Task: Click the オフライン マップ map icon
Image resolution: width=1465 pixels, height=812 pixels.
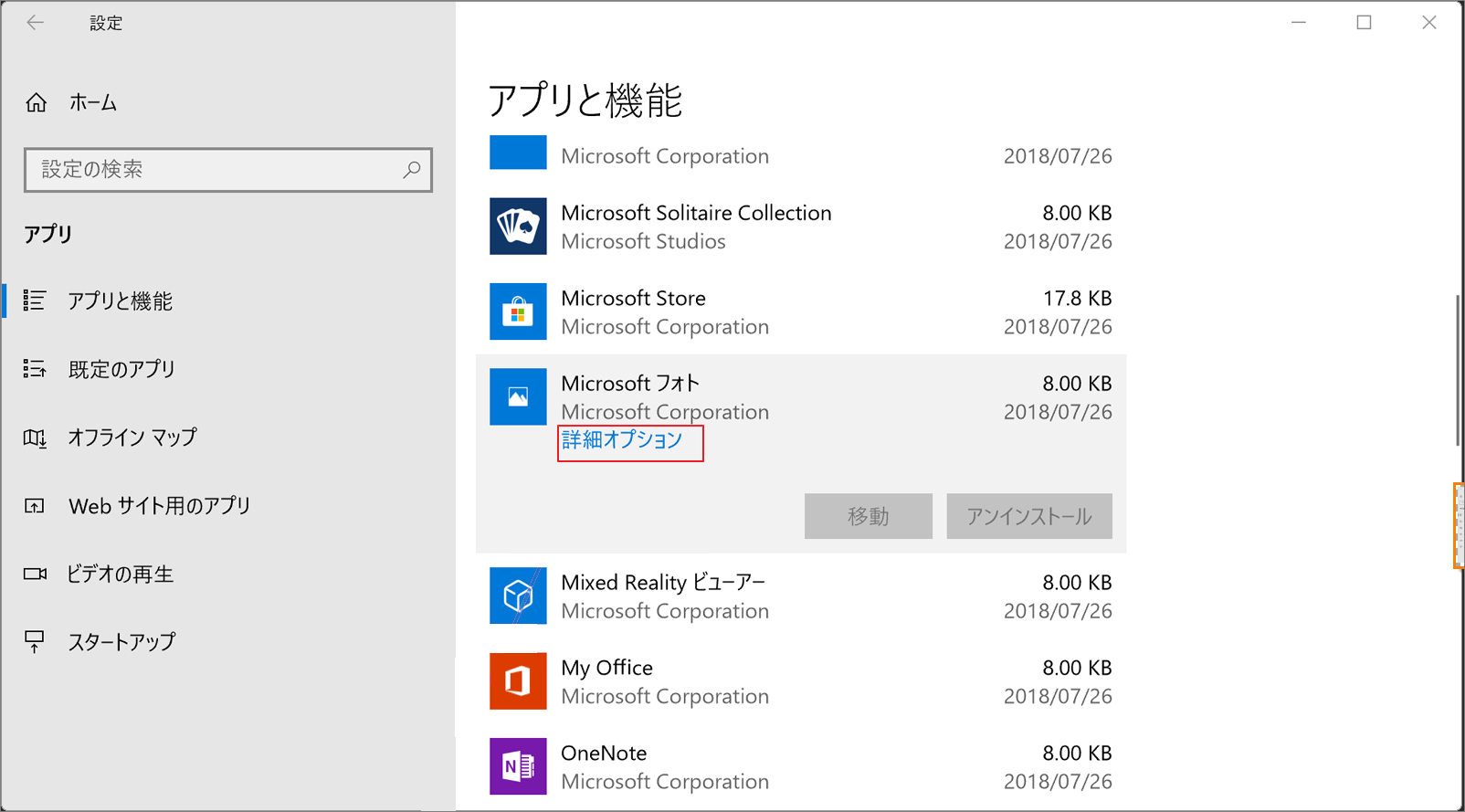Action: coord(35,438)
